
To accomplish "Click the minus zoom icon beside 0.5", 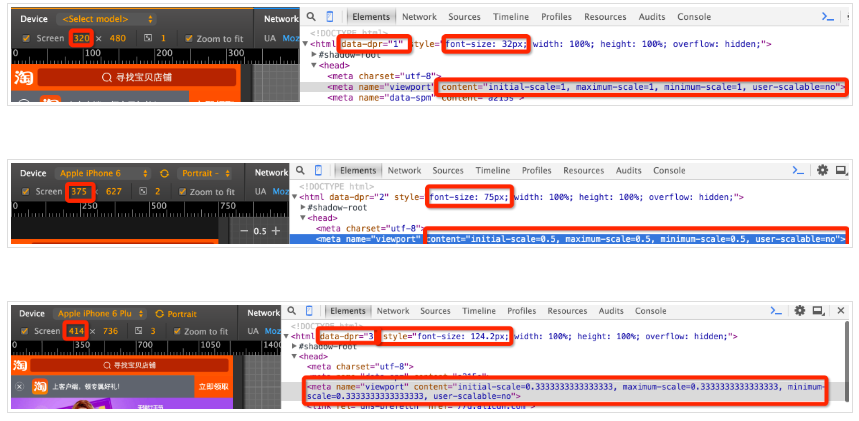I will tap(244, 231).
